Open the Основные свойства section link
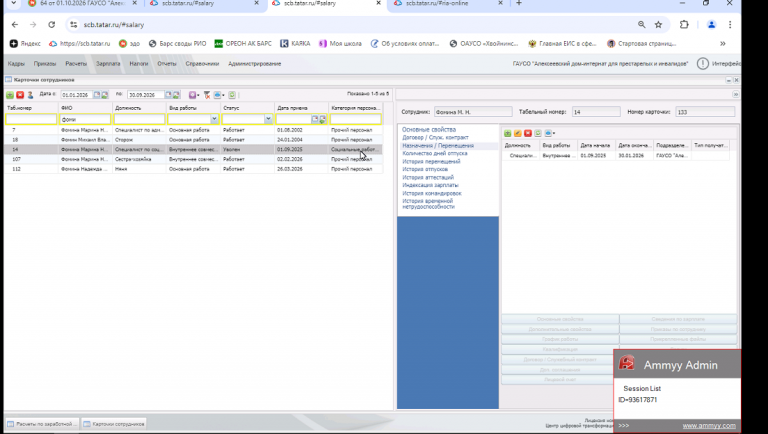Image resolution: width=768 pixels, height=434 pixels. click(x=429, y=129)
